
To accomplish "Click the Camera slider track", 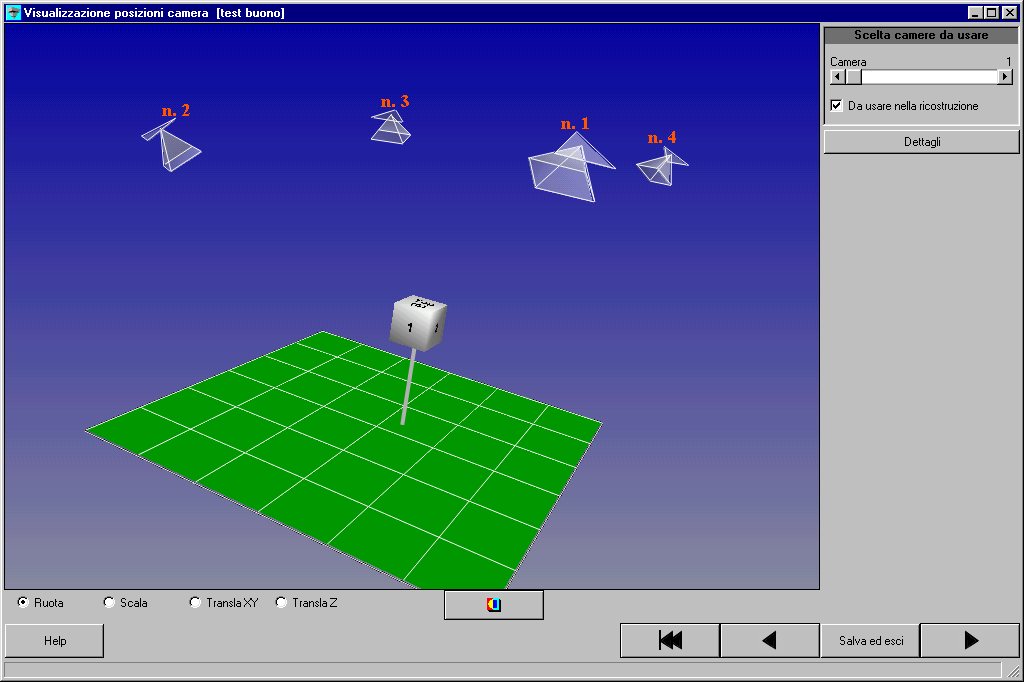I will click(930, 77).
